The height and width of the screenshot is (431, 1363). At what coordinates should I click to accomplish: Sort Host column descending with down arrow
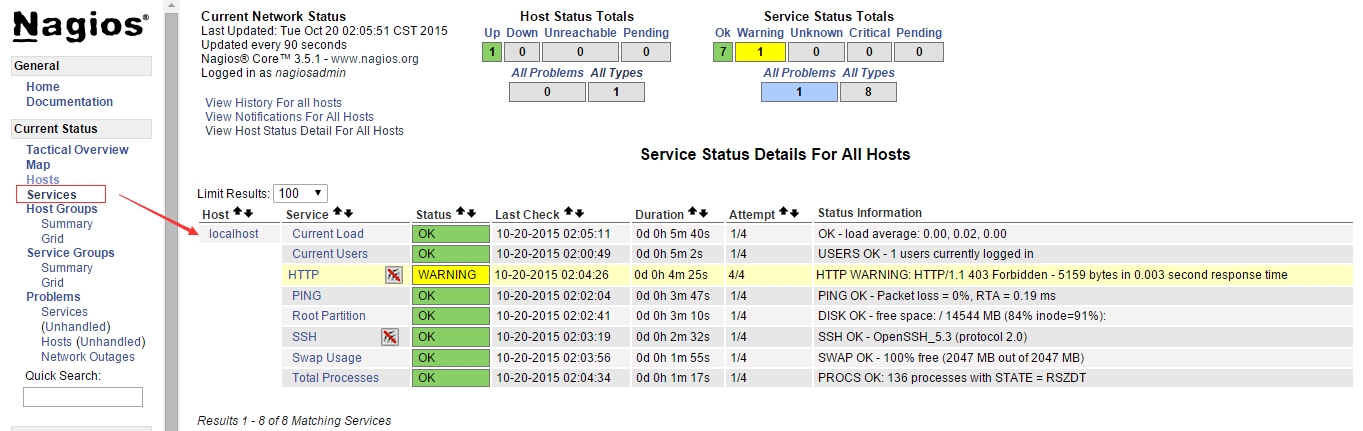[x=248, y=214]
